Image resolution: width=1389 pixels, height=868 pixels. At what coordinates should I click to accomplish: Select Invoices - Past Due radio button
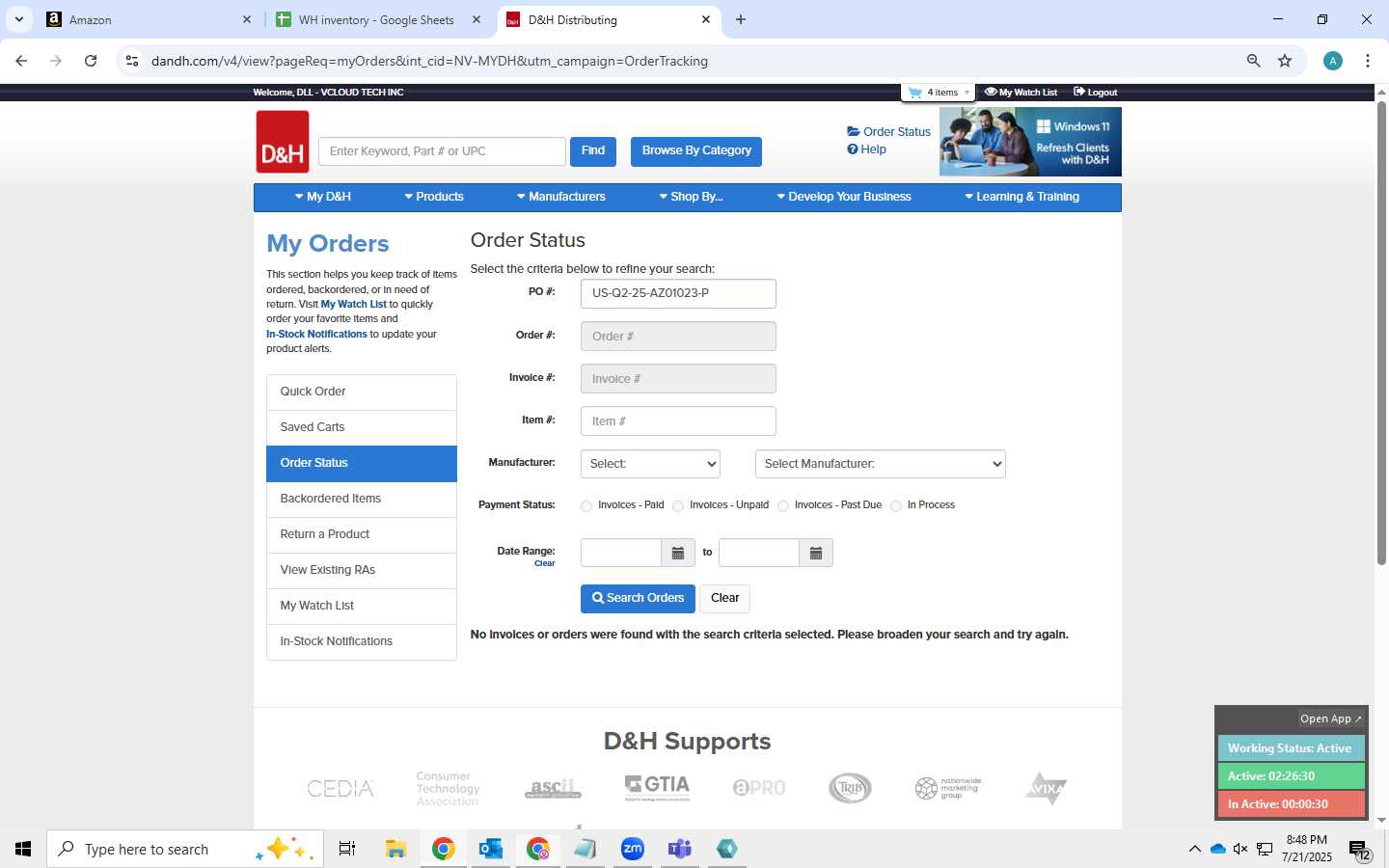pyautogui.click(x=783, y=506)
